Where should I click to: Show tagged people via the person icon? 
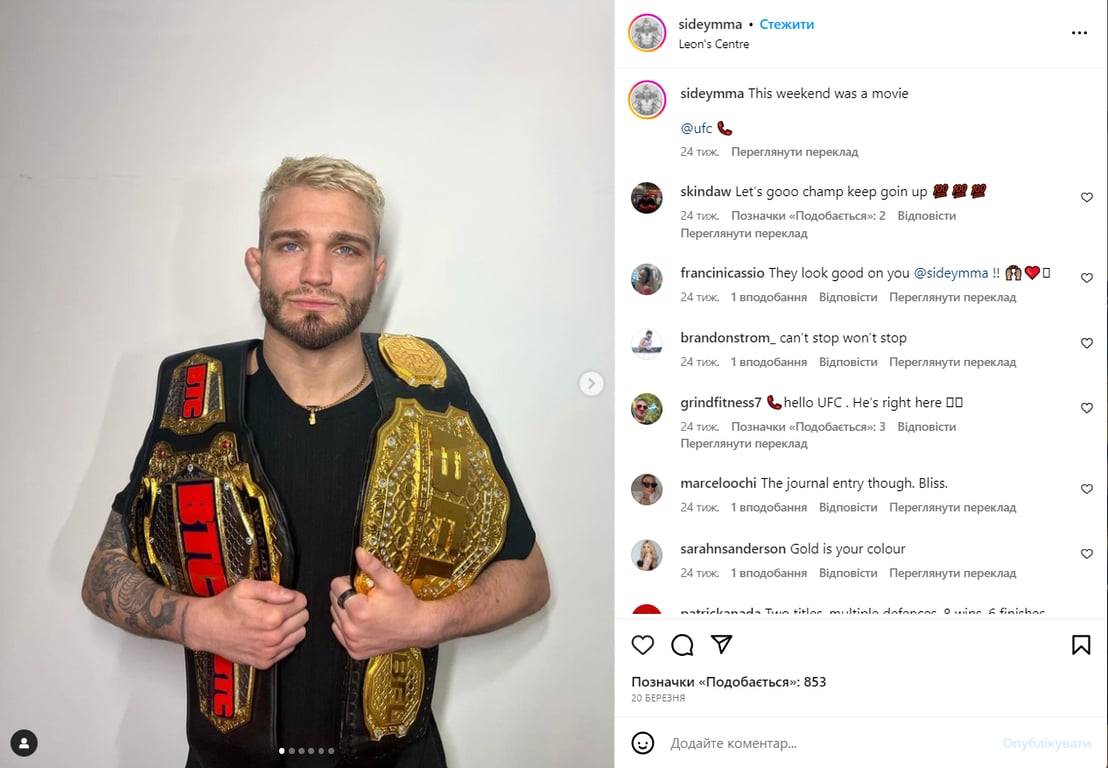click(x=24, y=743)
